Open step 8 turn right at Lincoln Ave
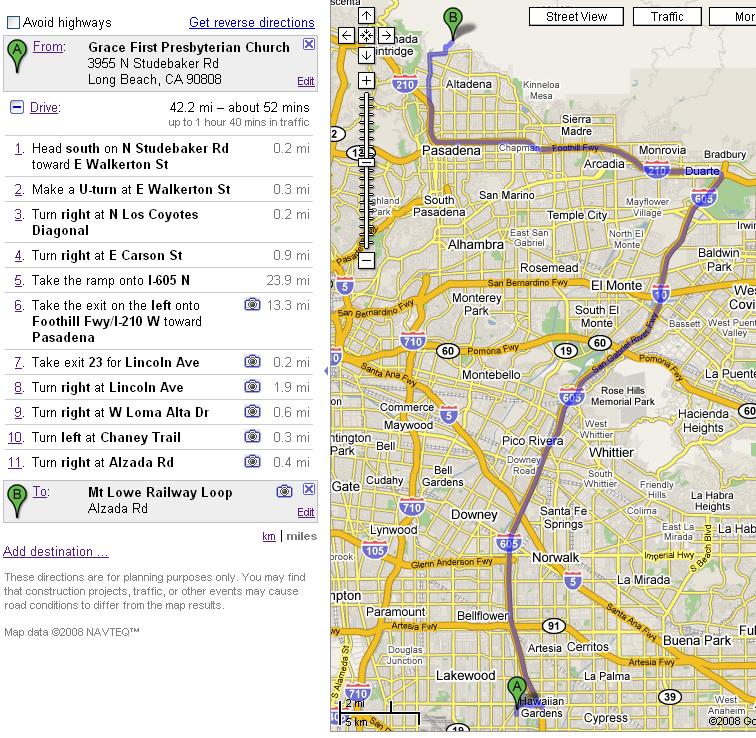This screenshot has height=738, width=756. (x=159, y=388)
